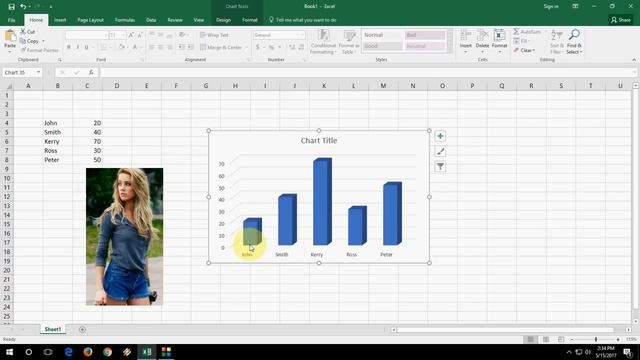The image size is (640, 360).
Task: Toggle Bold formatting
Action: (x=69, y=47)
